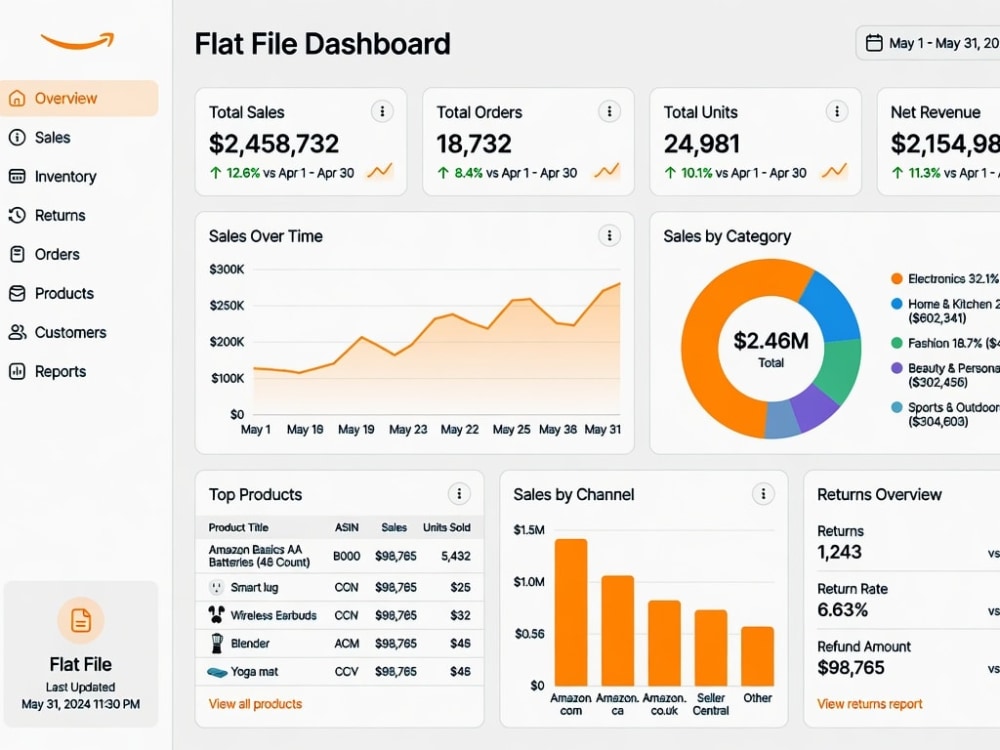Click the Products box icon

pos(17,293)
